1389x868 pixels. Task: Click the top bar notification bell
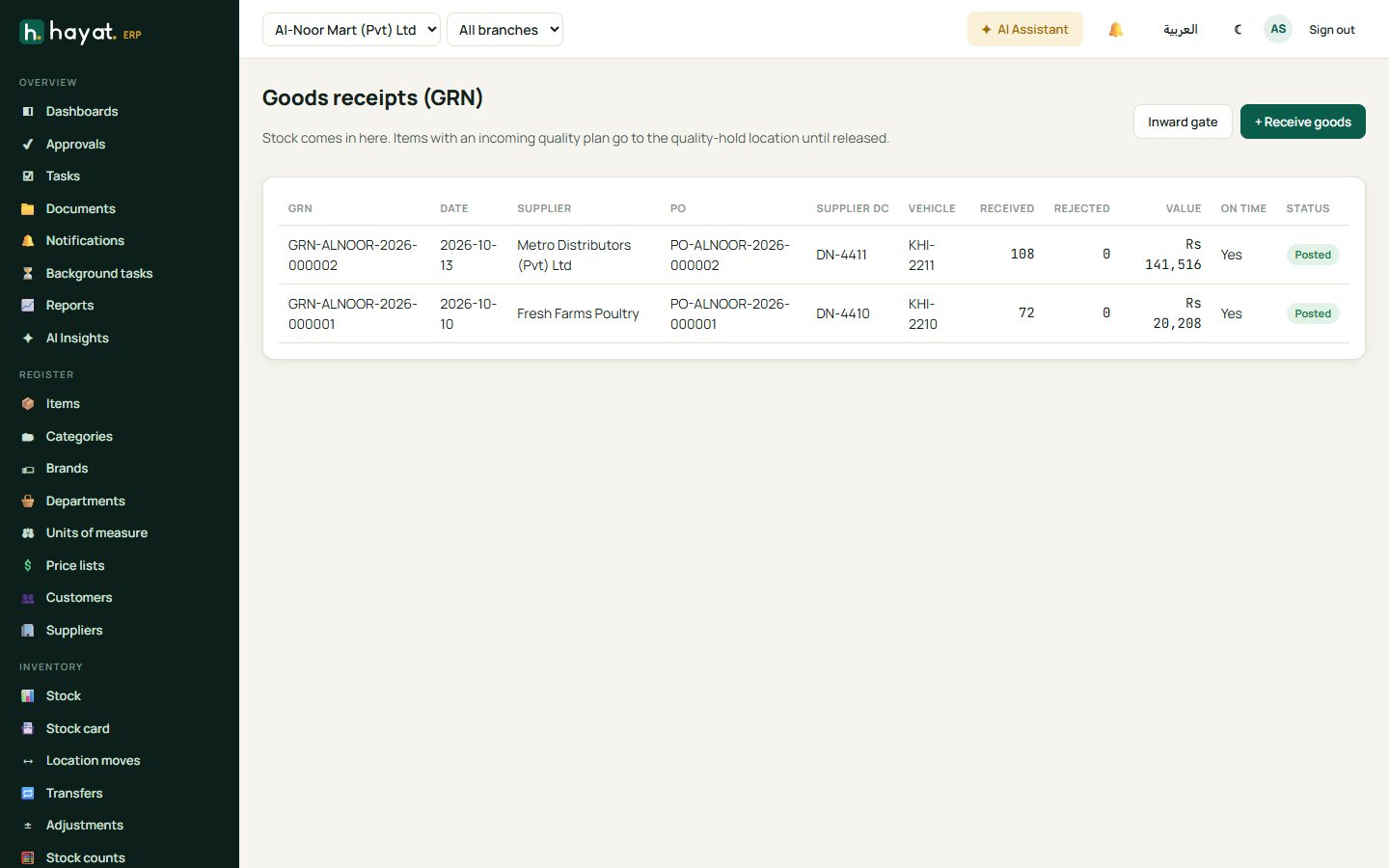pyautogui.click(x=1116, y=30)
